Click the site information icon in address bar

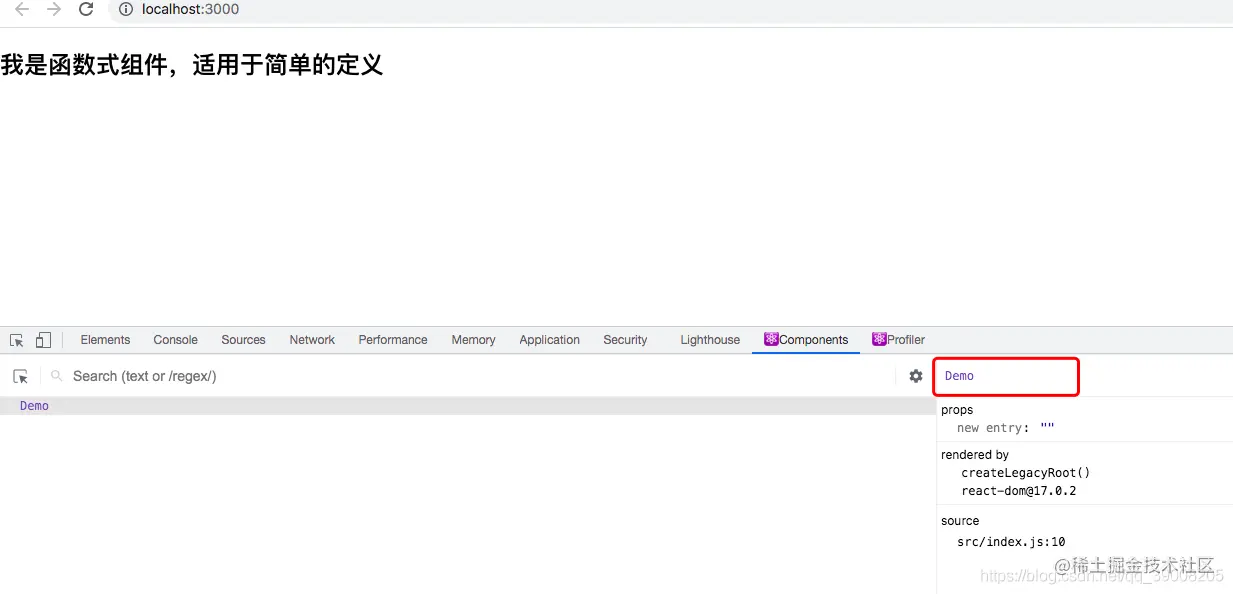click(x=125, y=10)
